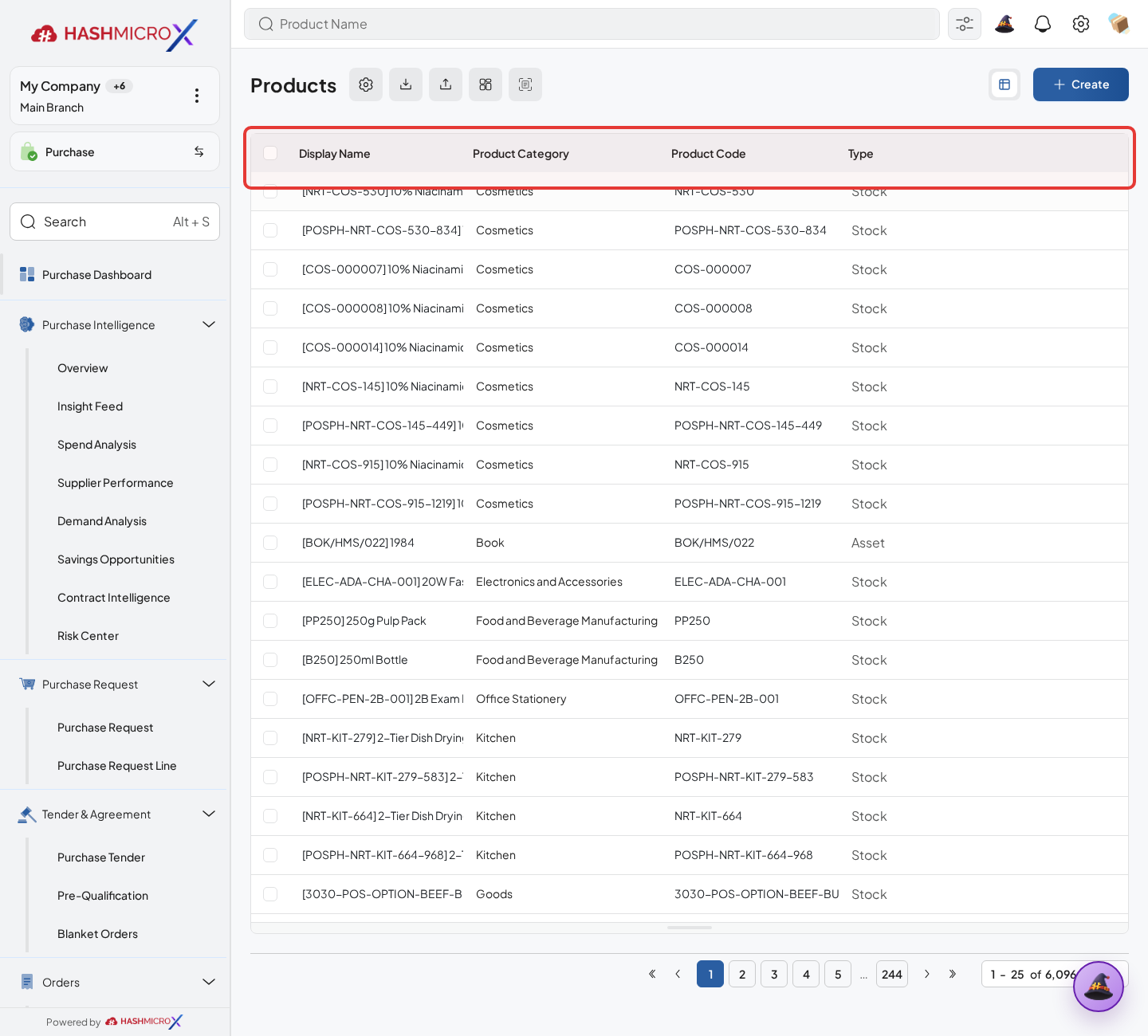Open Purchase Dashboard menu item

pyautogui.click(x=115, y=275)
